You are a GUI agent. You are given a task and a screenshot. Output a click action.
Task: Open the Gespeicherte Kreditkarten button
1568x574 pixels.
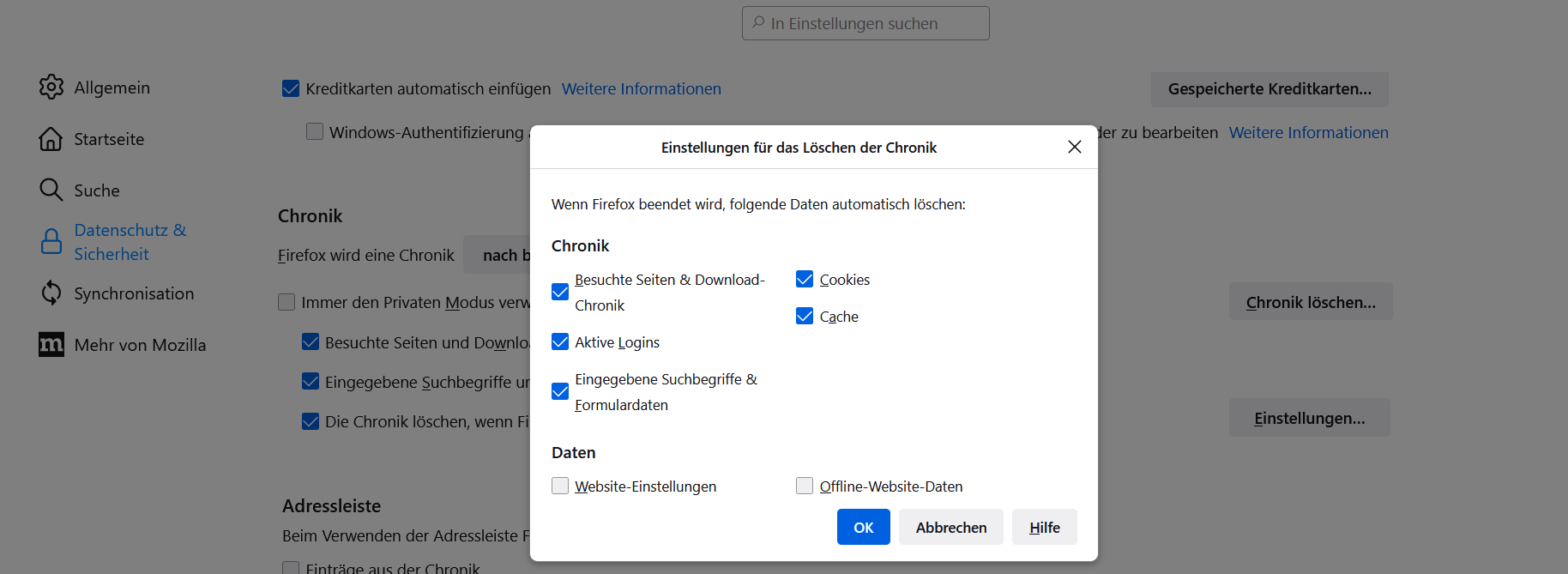pos(1269,89)
